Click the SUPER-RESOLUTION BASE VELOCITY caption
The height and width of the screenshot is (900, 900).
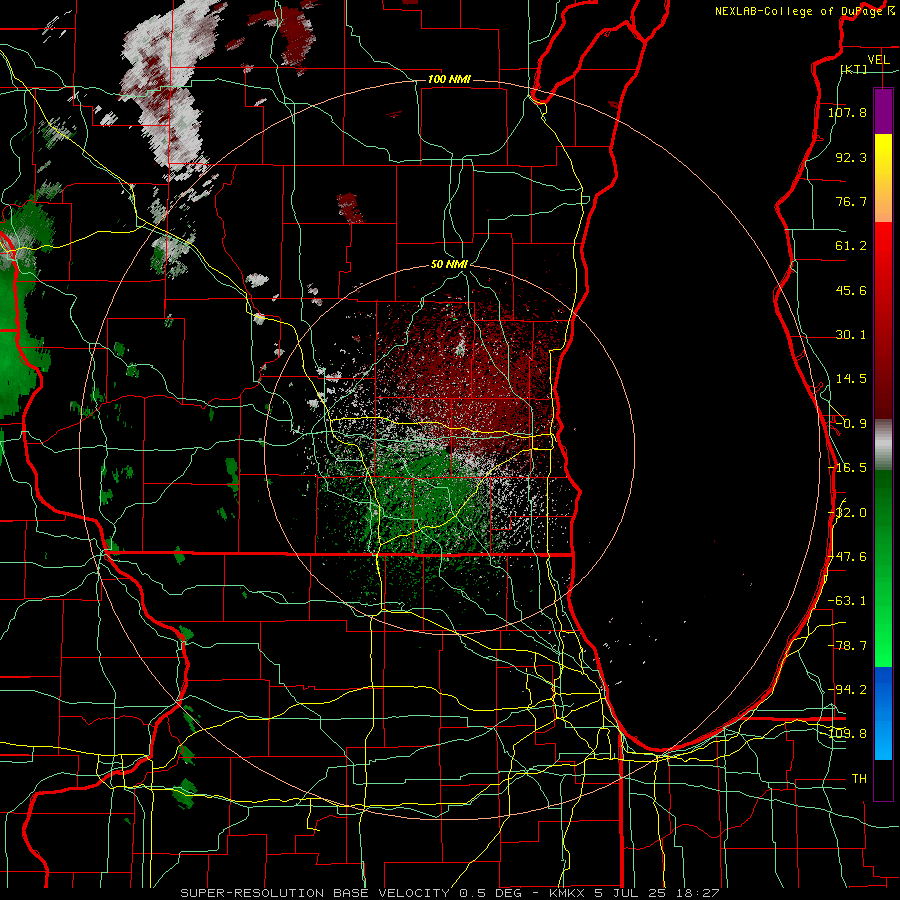(315, 893)
